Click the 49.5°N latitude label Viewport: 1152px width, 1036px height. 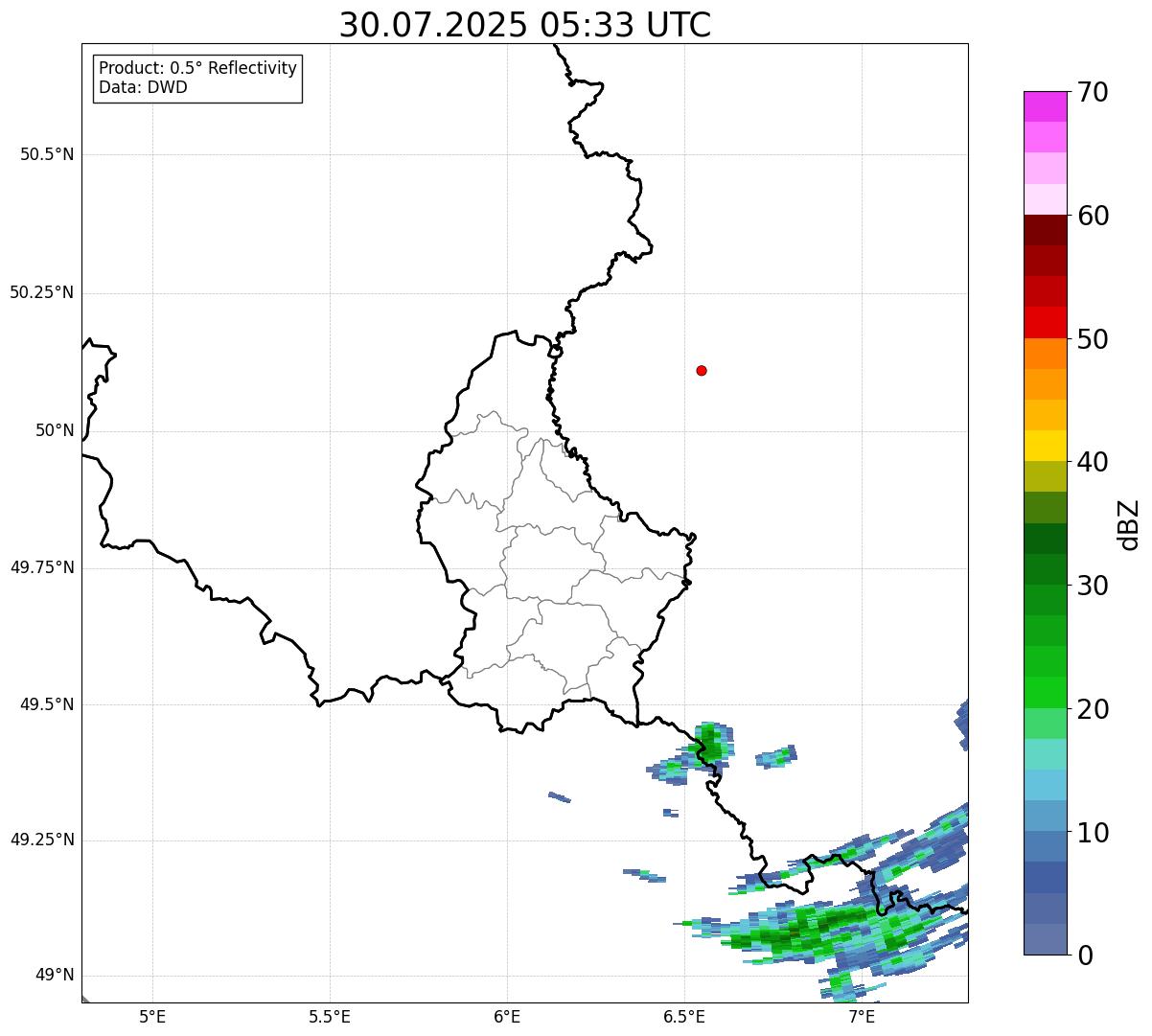[x=47, y=704]
